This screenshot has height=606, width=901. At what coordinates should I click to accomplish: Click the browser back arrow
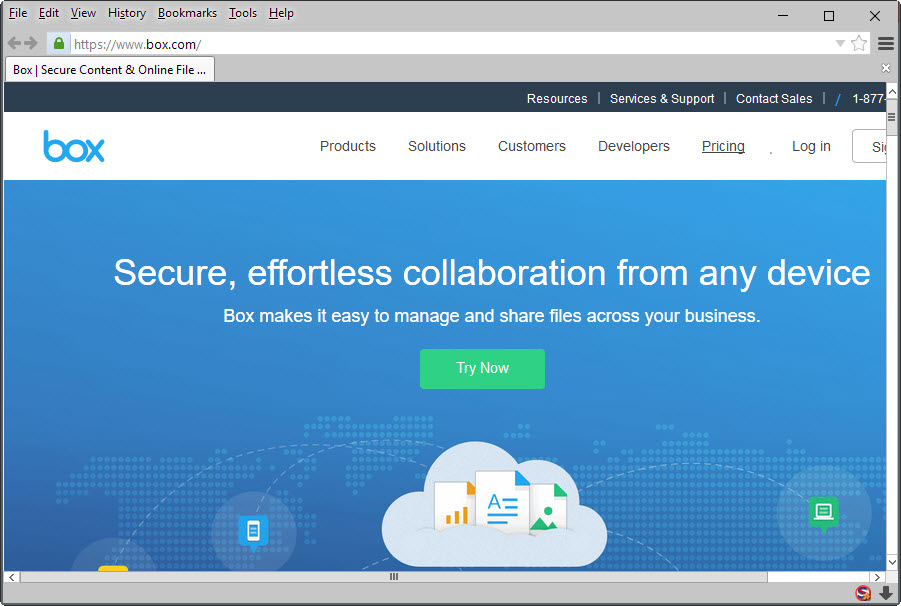14,43
